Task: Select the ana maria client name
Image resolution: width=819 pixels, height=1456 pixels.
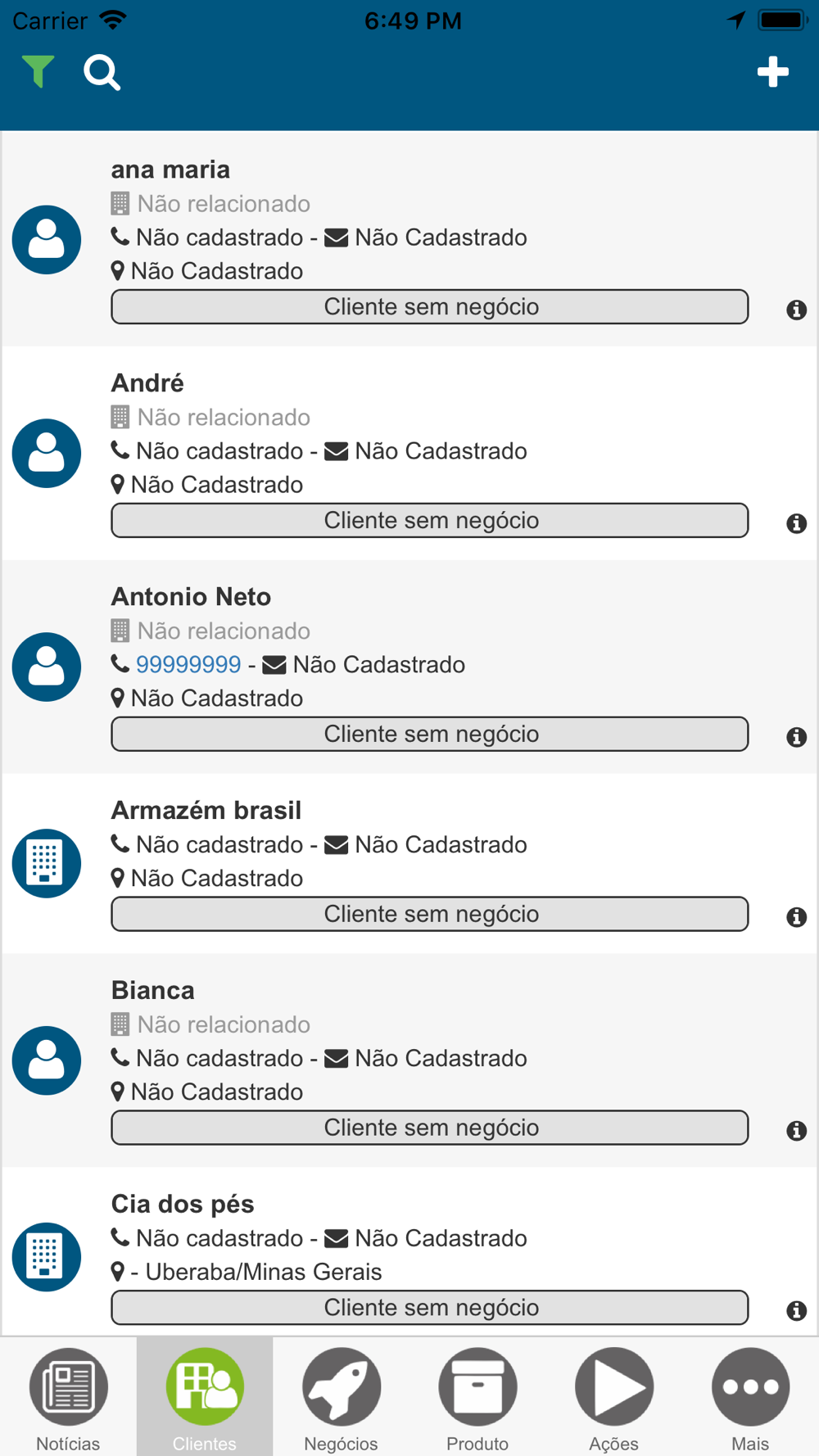Action: (x=170, y=170)
